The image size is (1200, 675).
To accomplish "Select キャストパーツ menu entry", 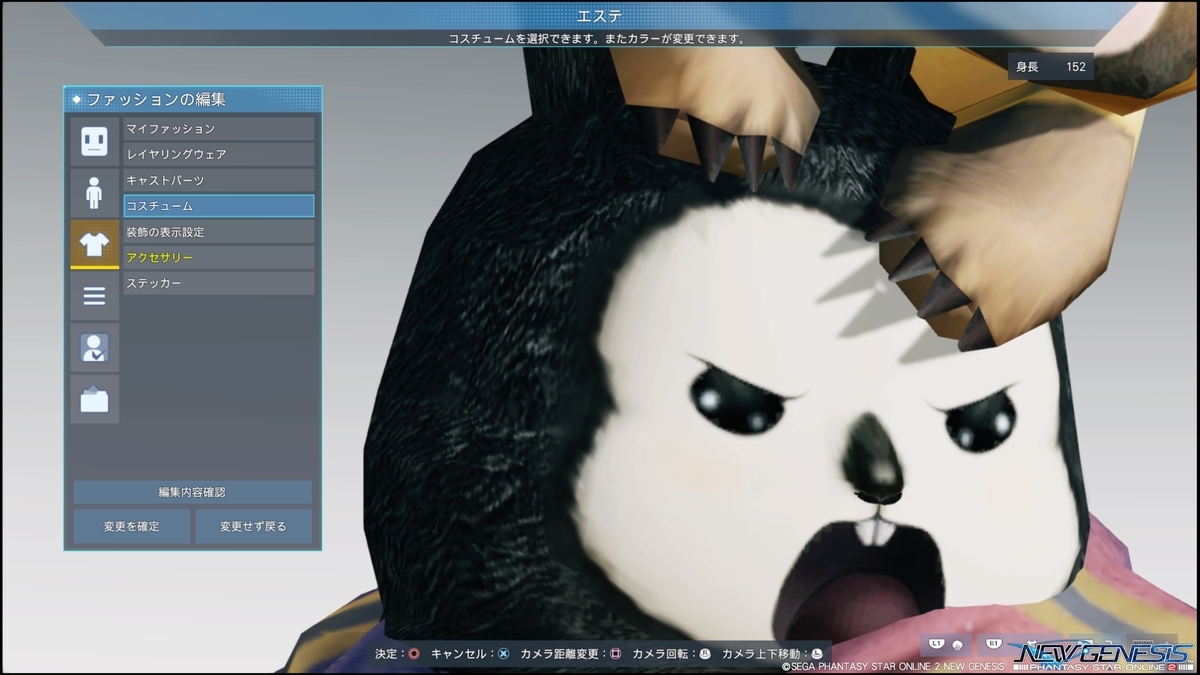I will tap(218, 180).
